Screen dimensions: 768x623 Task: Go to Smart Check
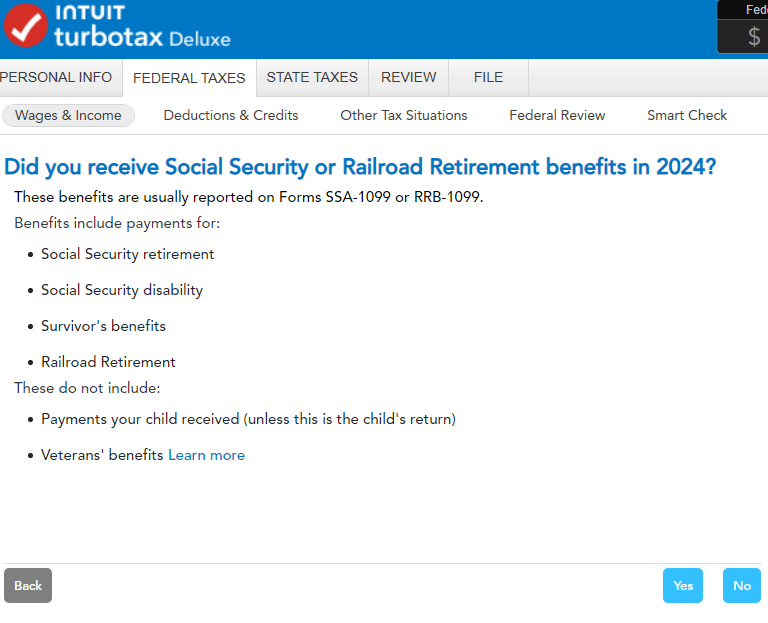687,115
